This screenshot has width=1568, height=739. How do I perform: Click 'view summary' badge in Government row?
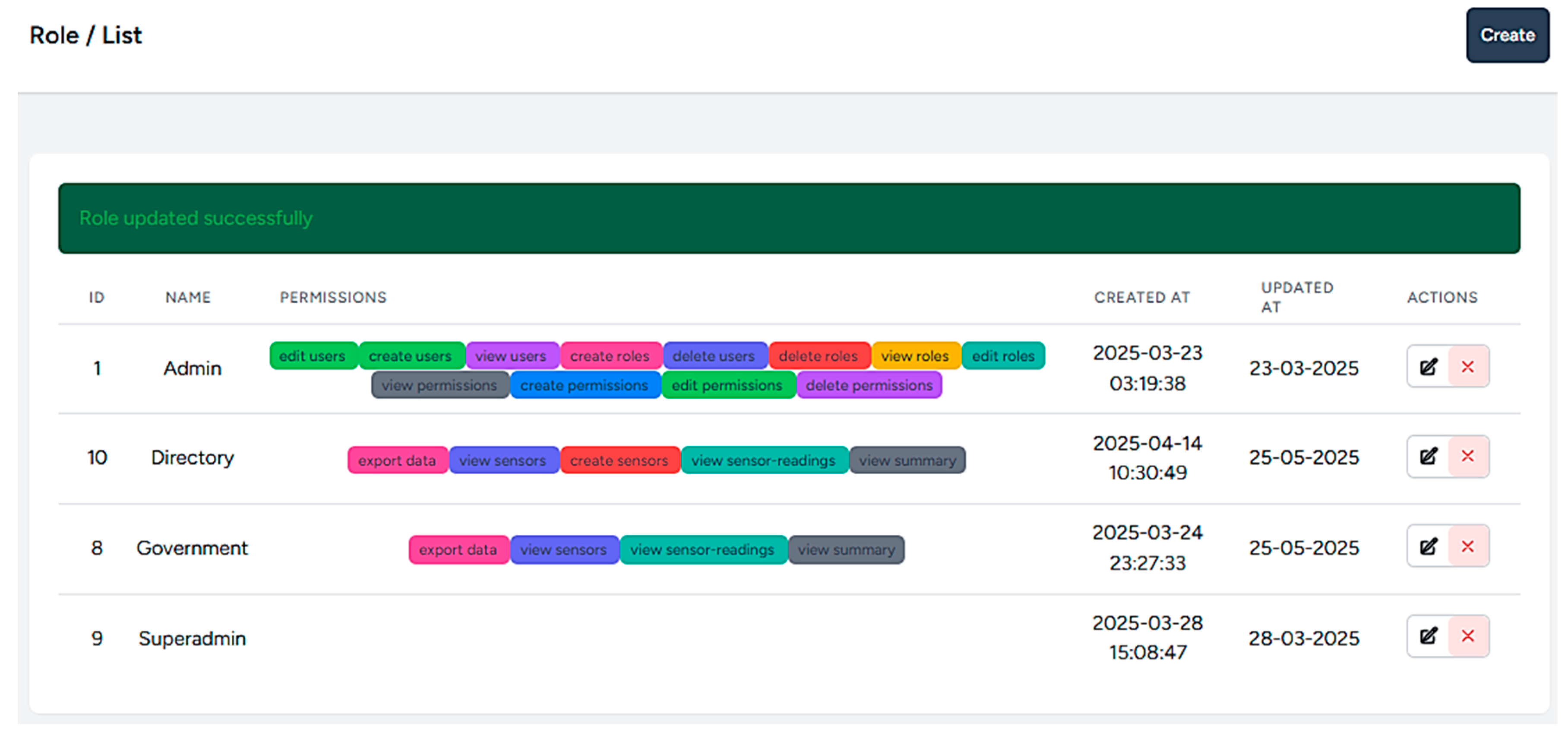847,550
